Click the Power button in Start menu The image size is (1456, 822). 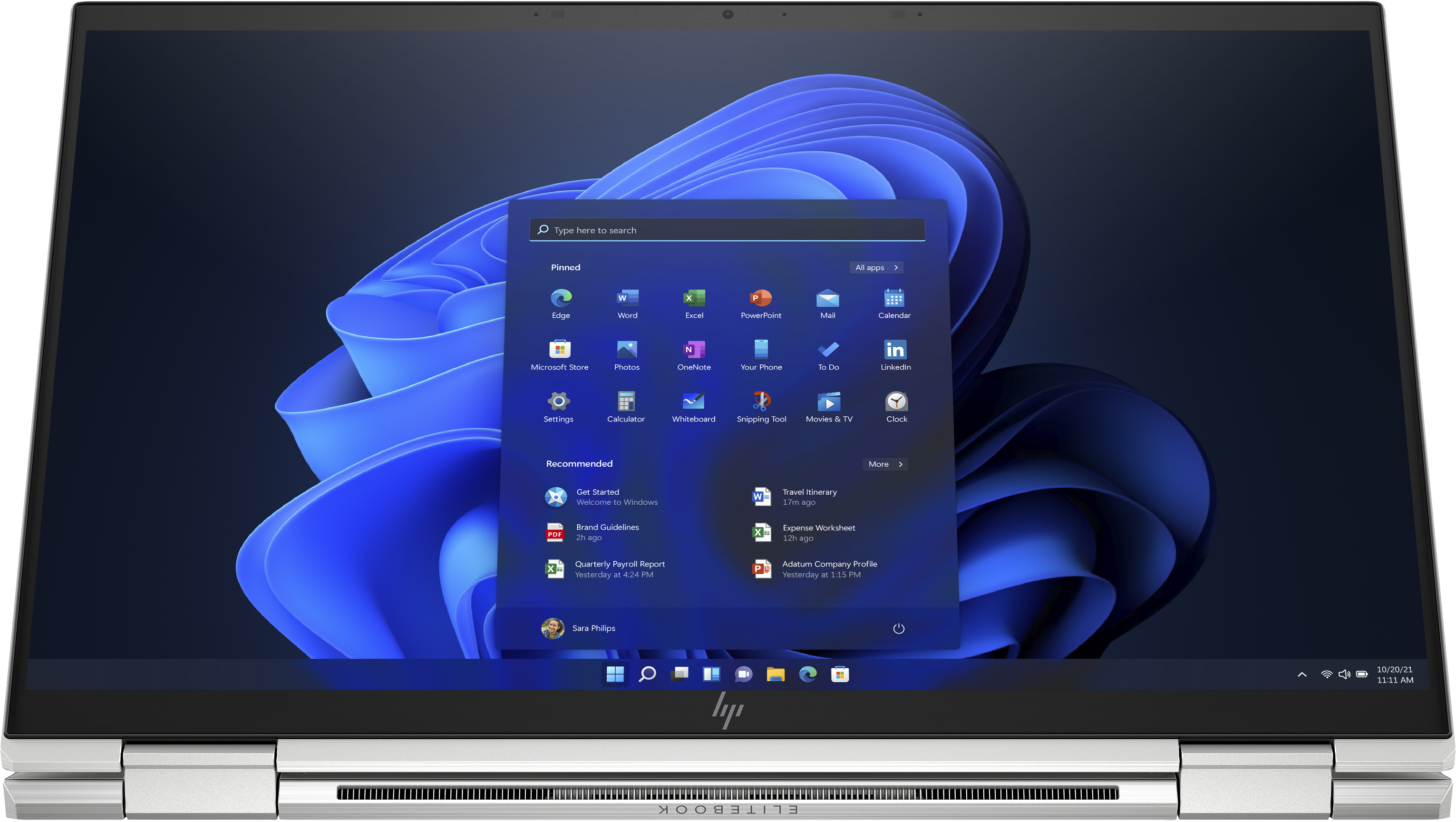pyautogui.click(x=898, y=629)
